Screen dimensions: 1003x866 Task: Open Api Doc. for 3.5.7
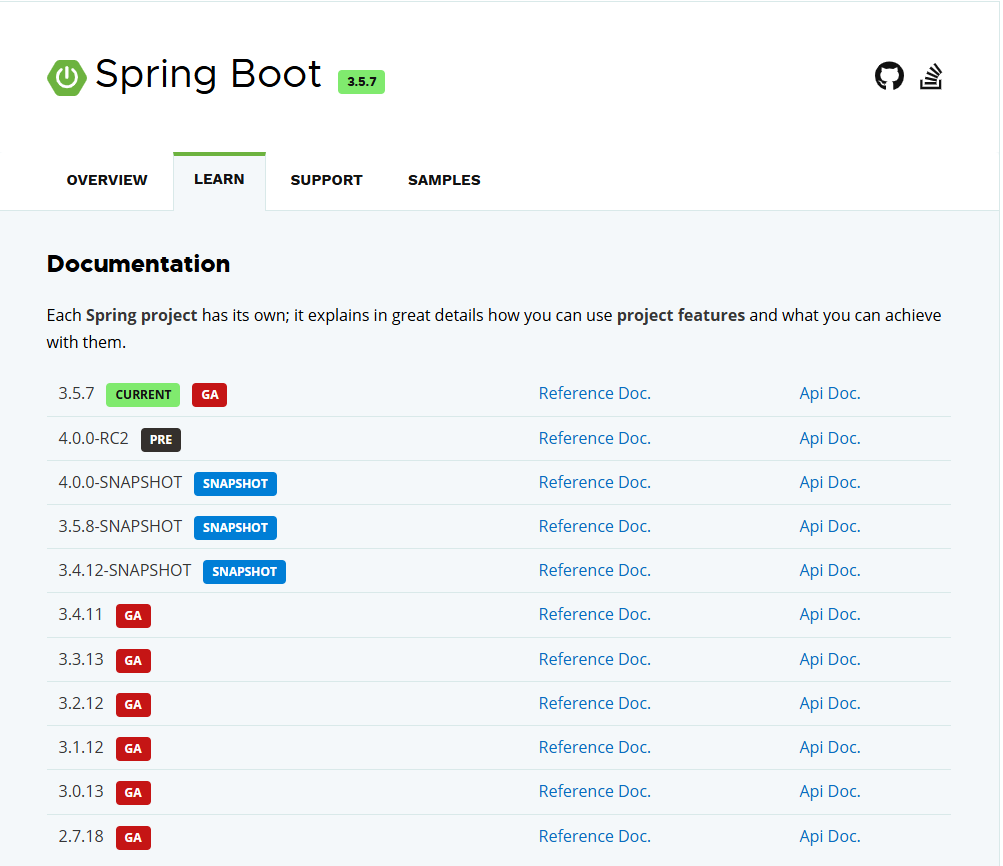tap(830, 393)
